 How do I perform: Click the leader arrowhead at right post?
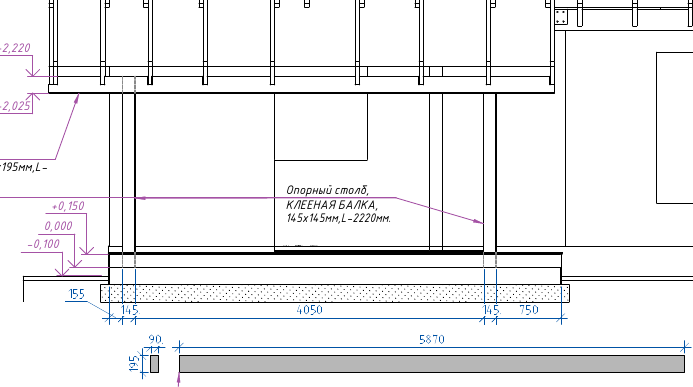pyautogui.click(x=479, y=221)
